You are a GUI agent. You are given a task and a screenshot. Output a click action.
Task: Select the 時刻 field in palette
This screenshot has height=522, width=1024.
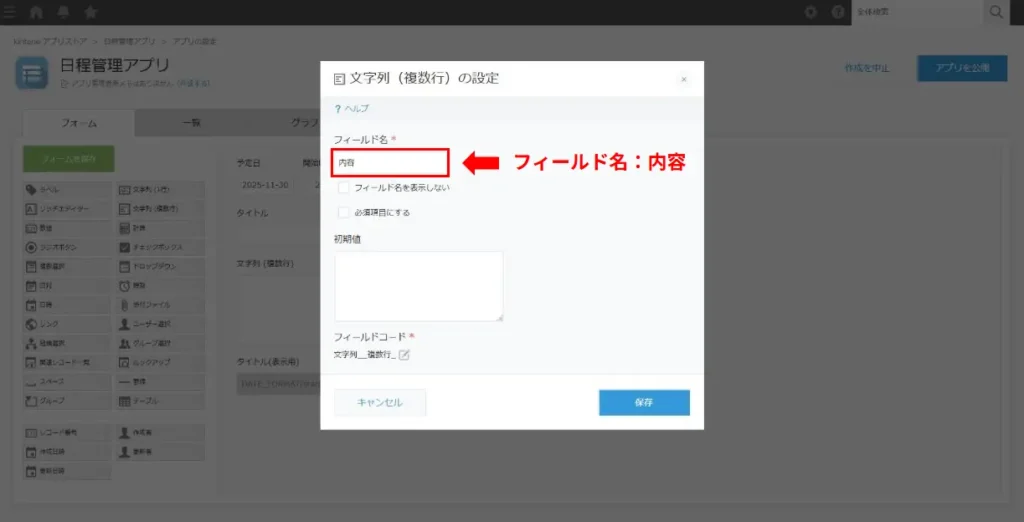(161, 285)
